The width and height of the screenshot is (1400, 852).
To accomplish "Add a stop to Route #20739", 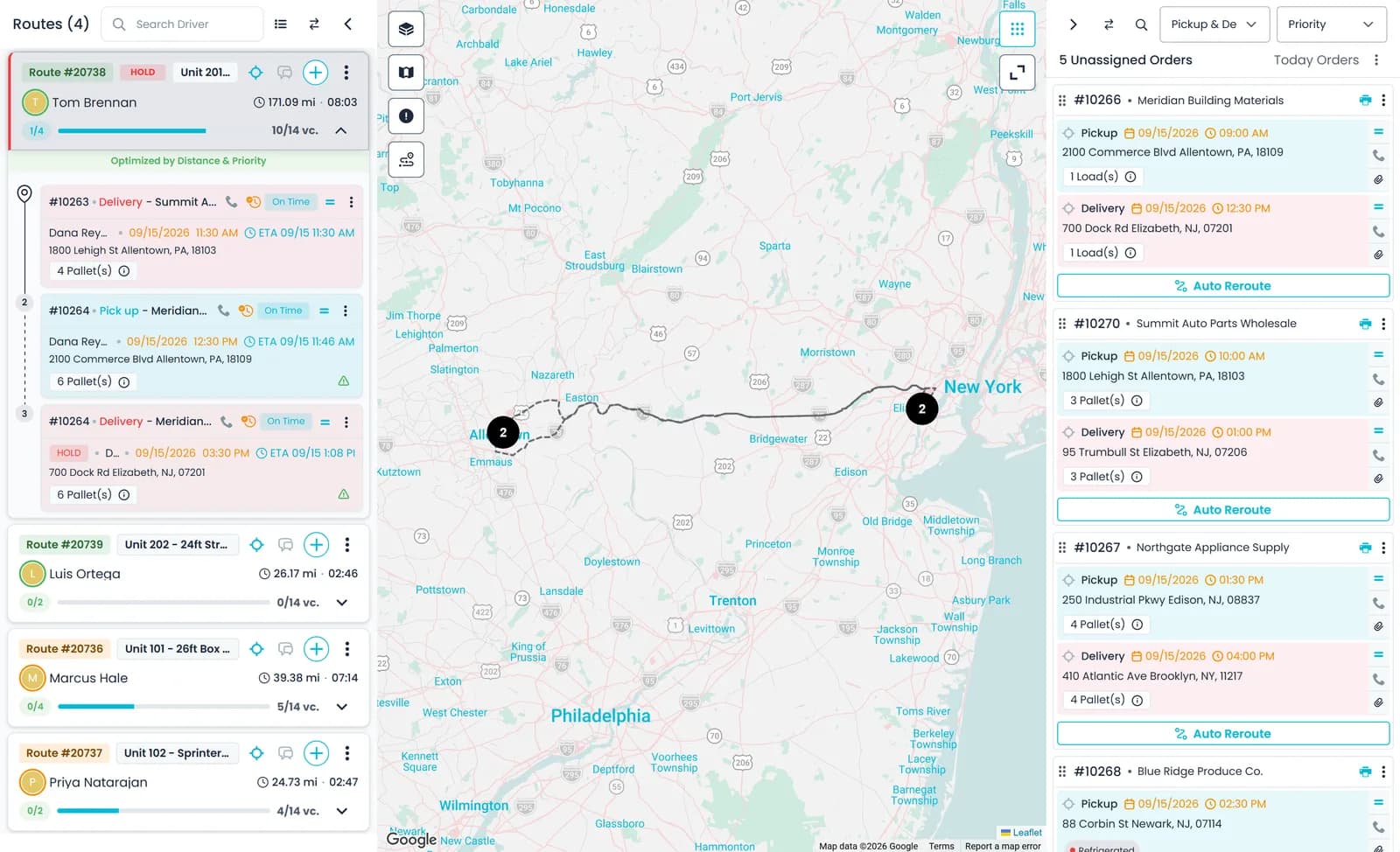I will pos(316,545).
